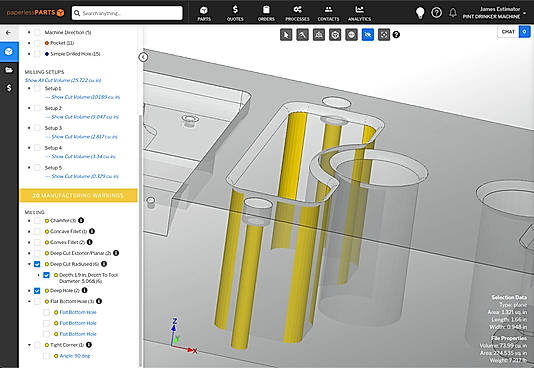Click the info icon beside Flat Bottom Hole (3)
The height and width of the screenshot is (368, 534).
[x=99, y=301]
